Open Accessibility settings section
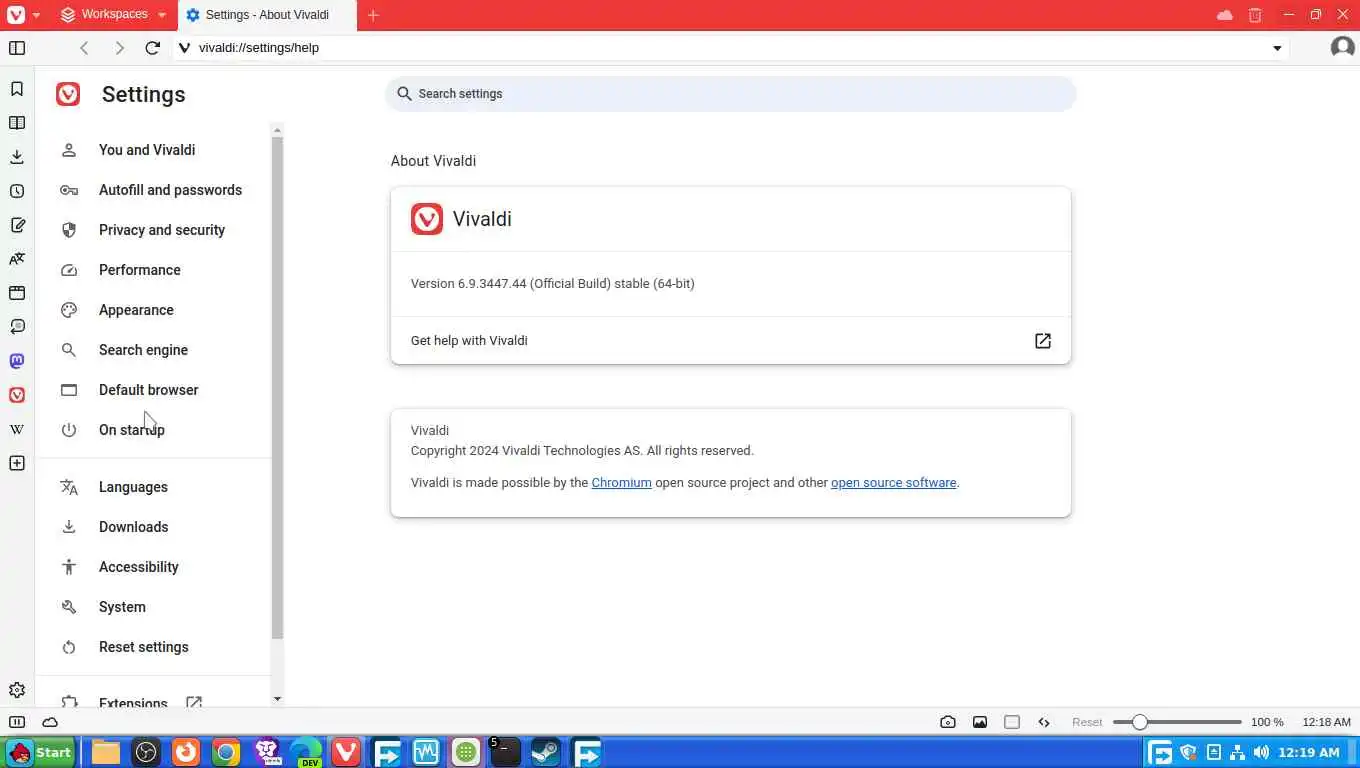Viewport: 1360px width, 768px height. coord(138,567)
